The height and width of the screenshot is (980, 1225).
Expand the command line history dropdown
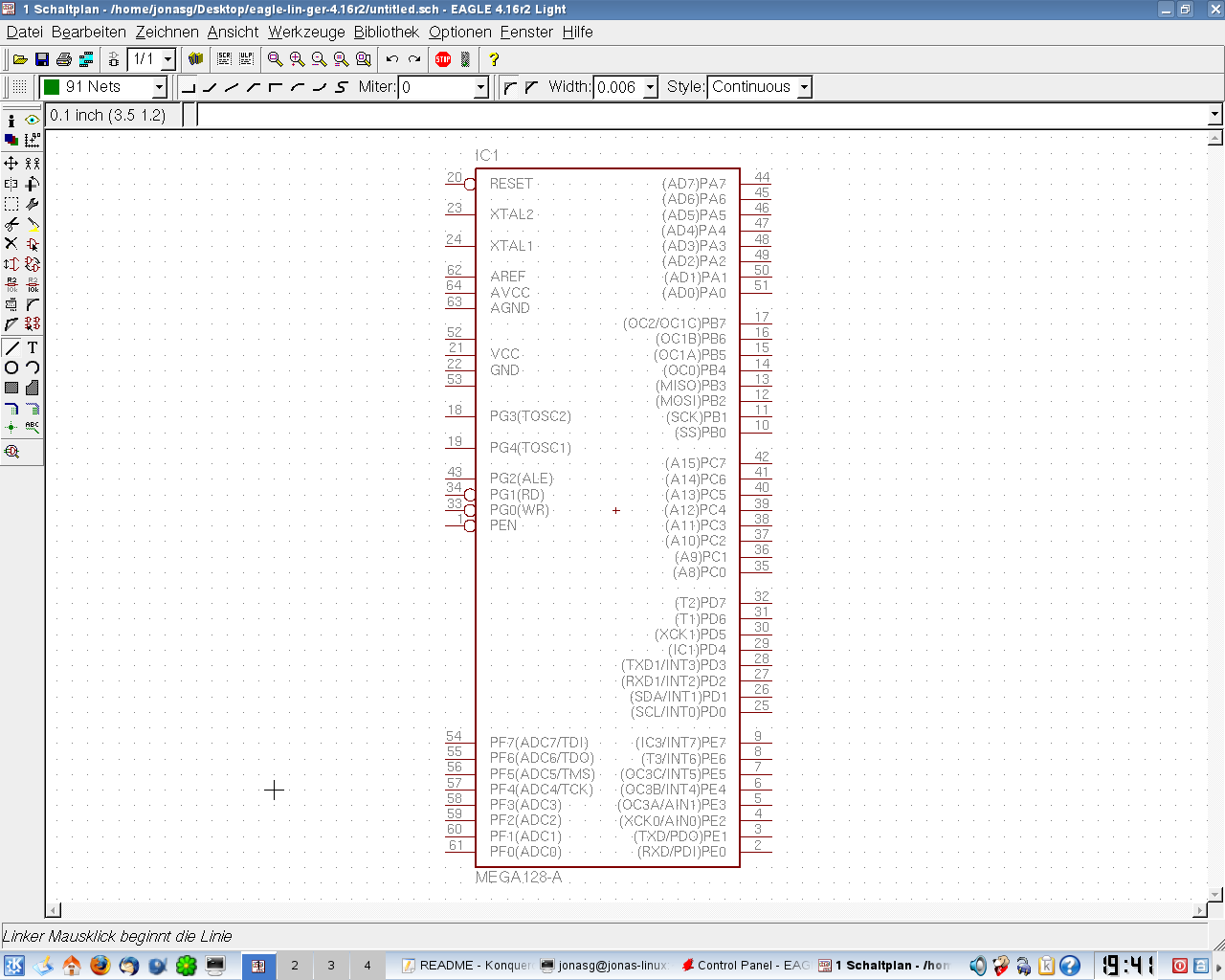coord(1214,115)
